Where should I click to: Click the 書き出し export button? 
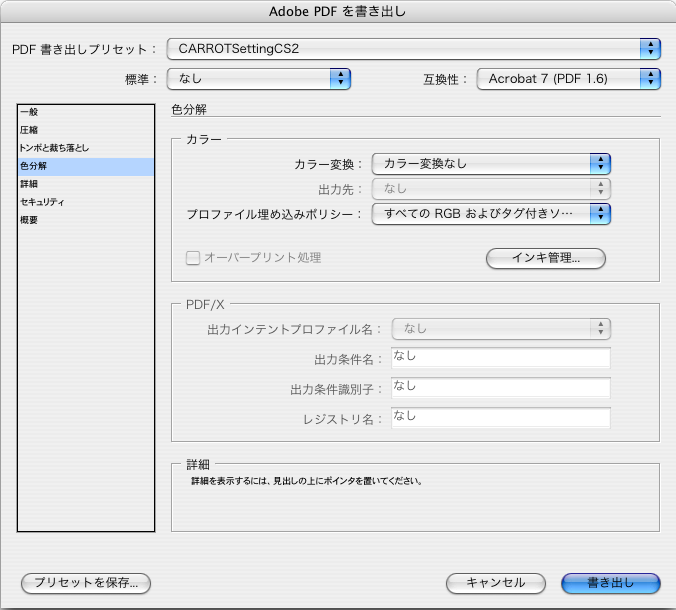click(611, 583)
